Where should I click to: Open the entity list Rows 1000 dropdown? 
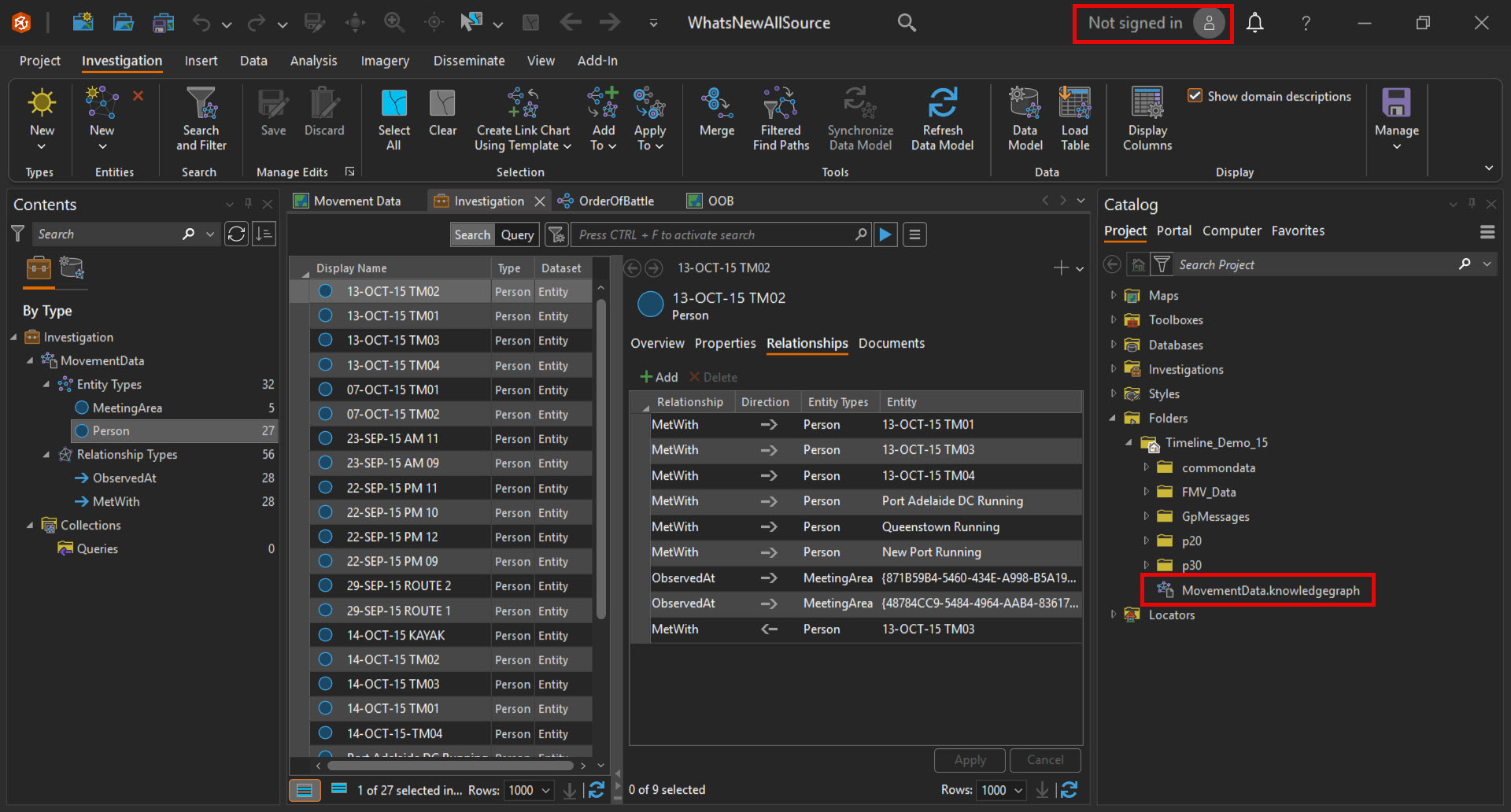530,790
